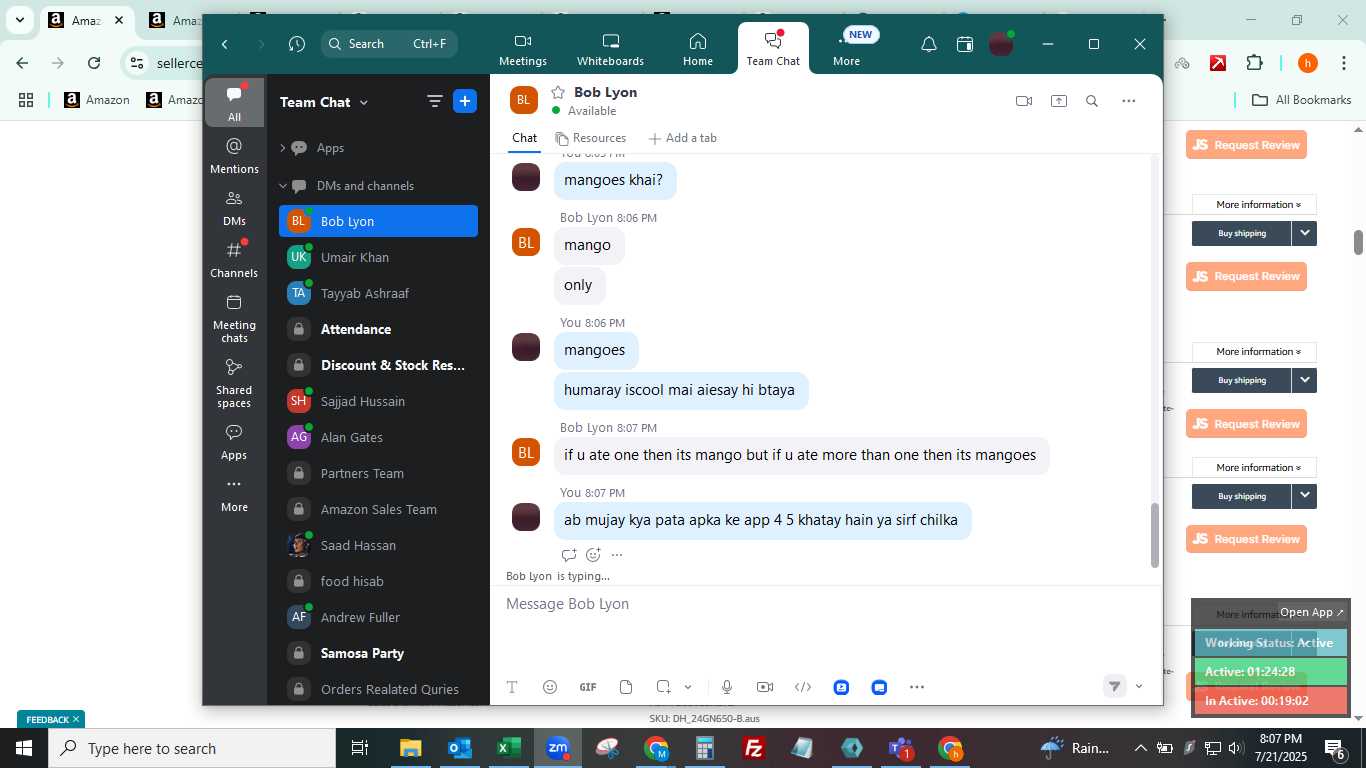Open the calendar icon in top bar
The image size is (1366, 768).
tap(965, 44)
